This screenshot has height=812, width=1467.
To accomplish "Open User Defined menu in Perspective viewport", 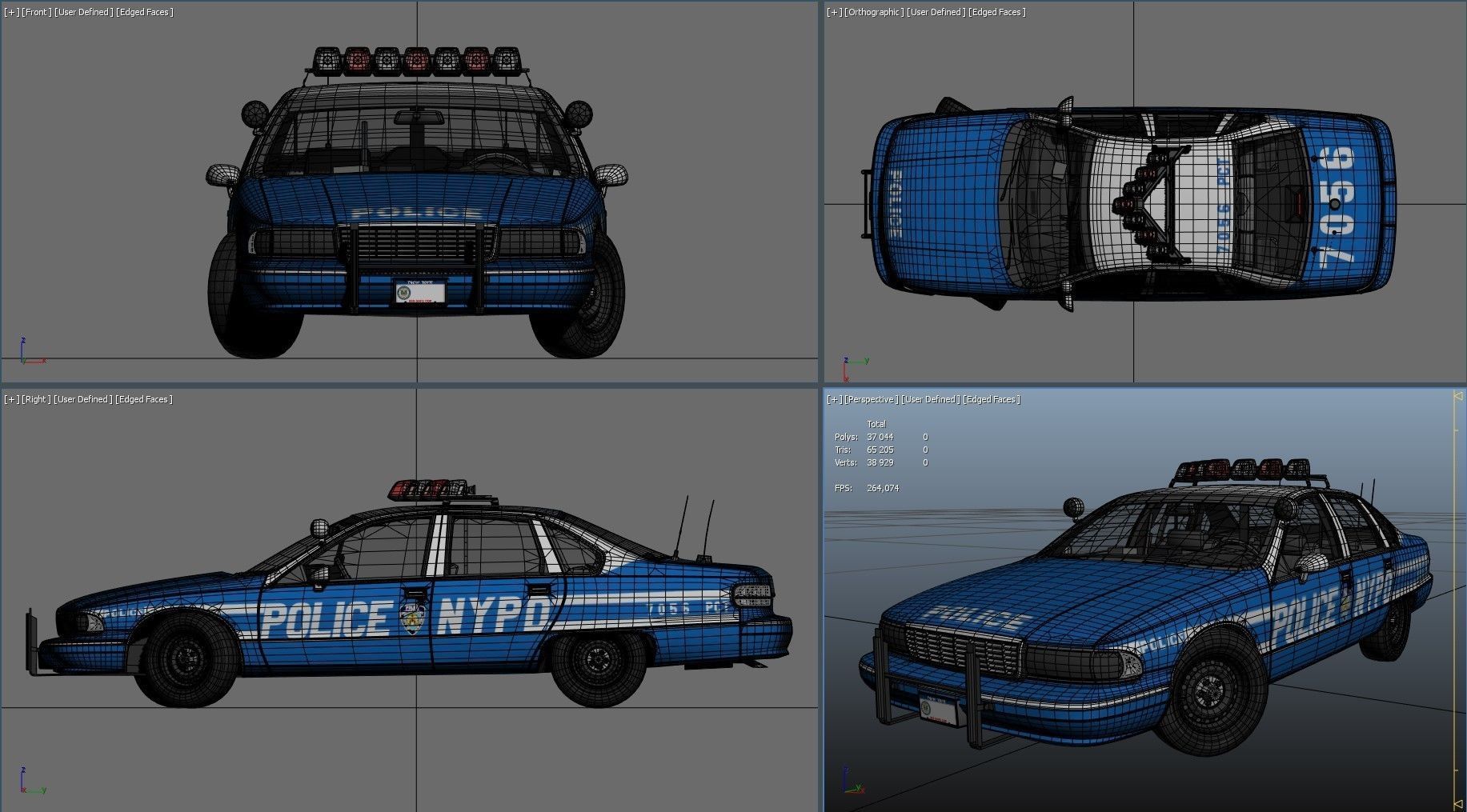I will [930, 399].
